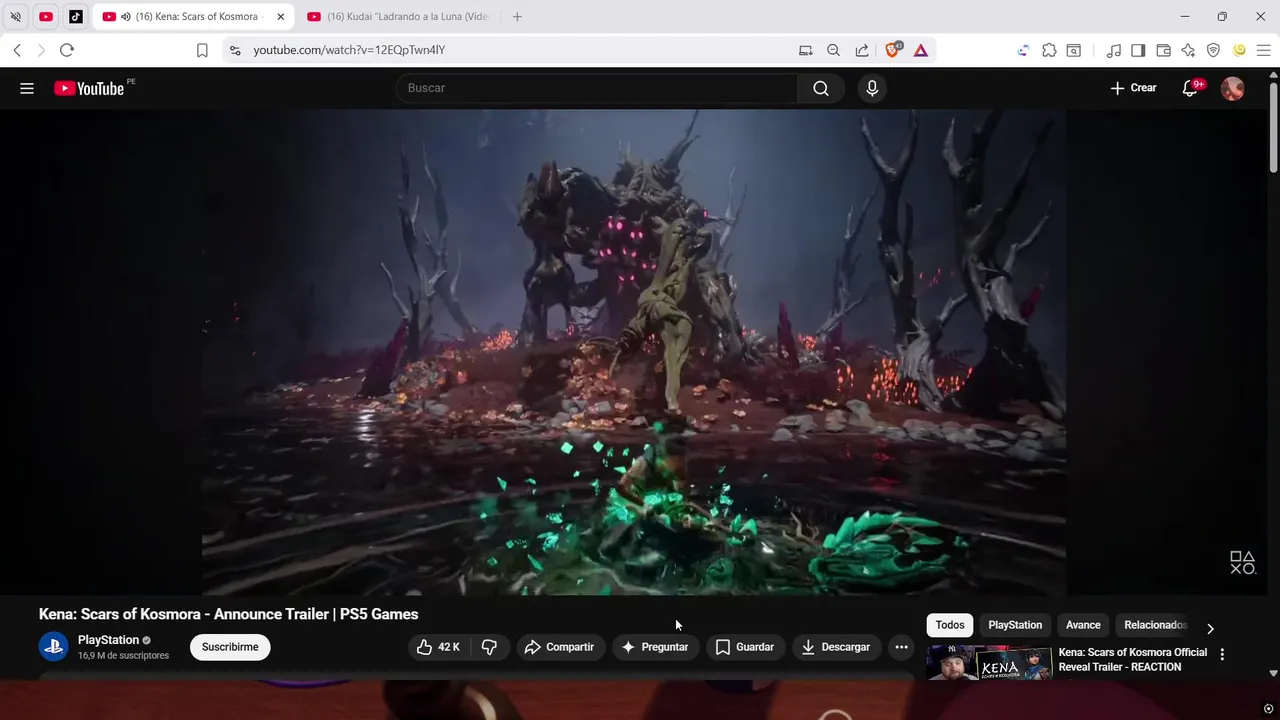Reload the current page
Image resolution: width=1280 pixels, height=720 pixels.
pyautogui.click(x=67, y=50)
